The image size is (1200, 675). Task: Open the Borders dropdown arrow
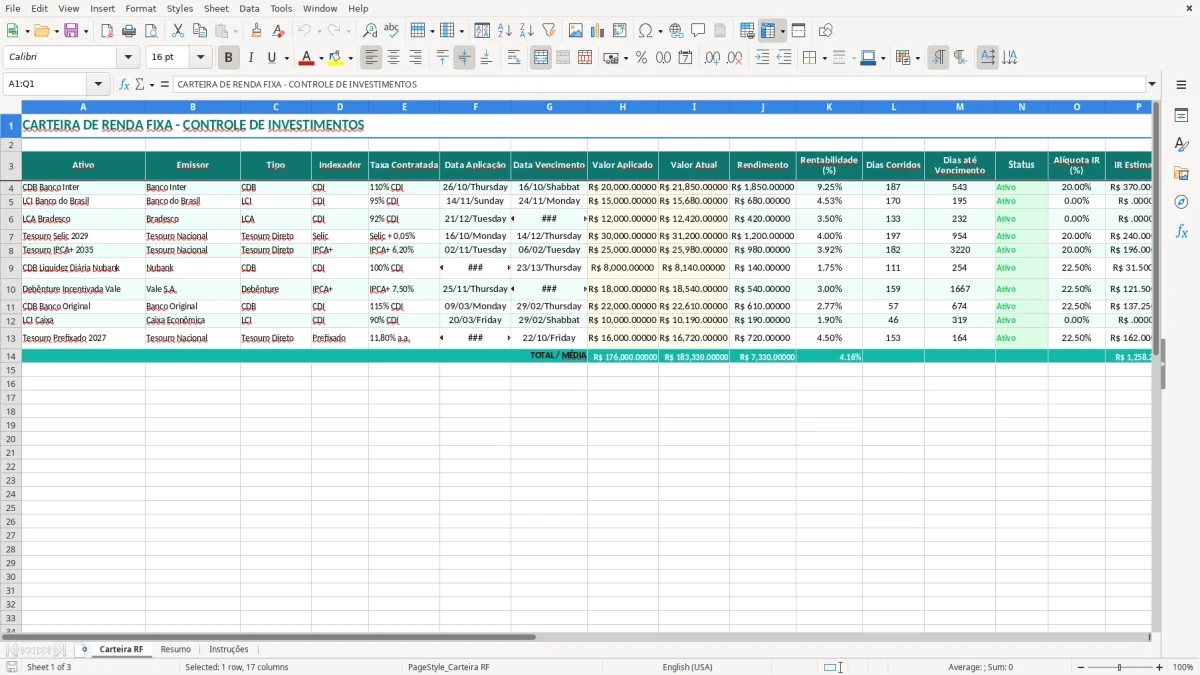825,58
